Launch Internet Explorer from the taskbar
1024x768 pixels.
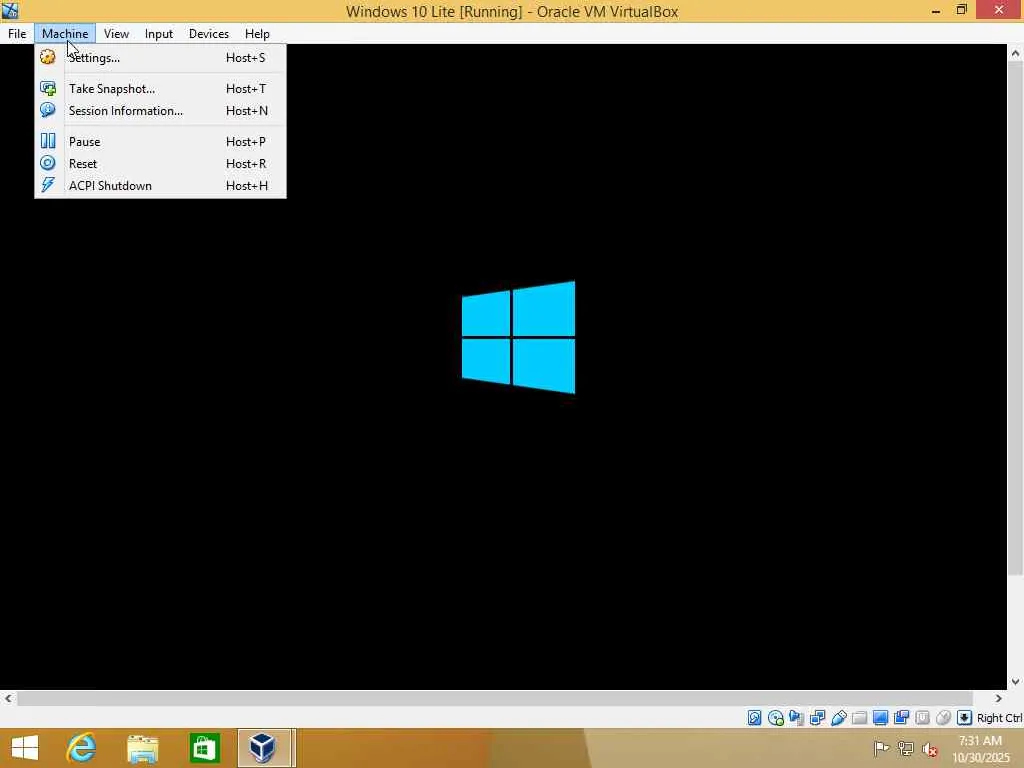pos(82,748)
